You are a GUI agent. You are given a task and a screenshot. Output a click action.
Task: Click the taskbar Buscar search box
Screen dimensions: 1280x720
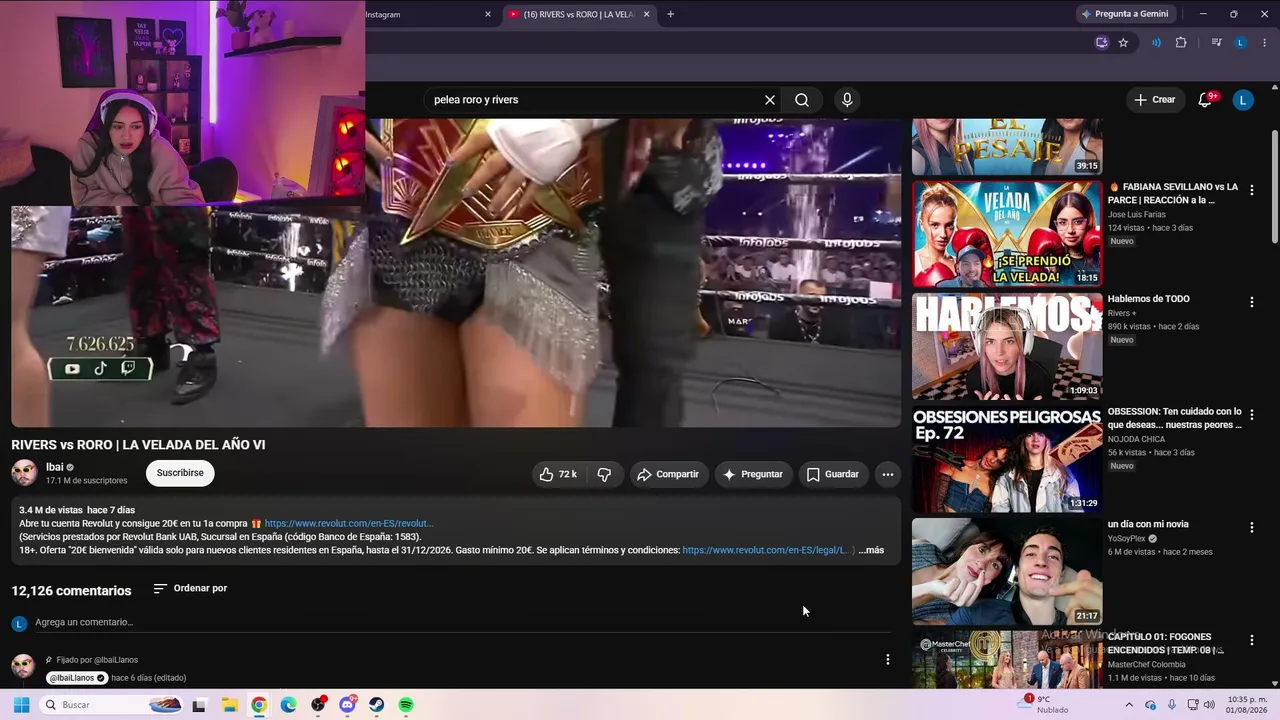coord(112,705)
